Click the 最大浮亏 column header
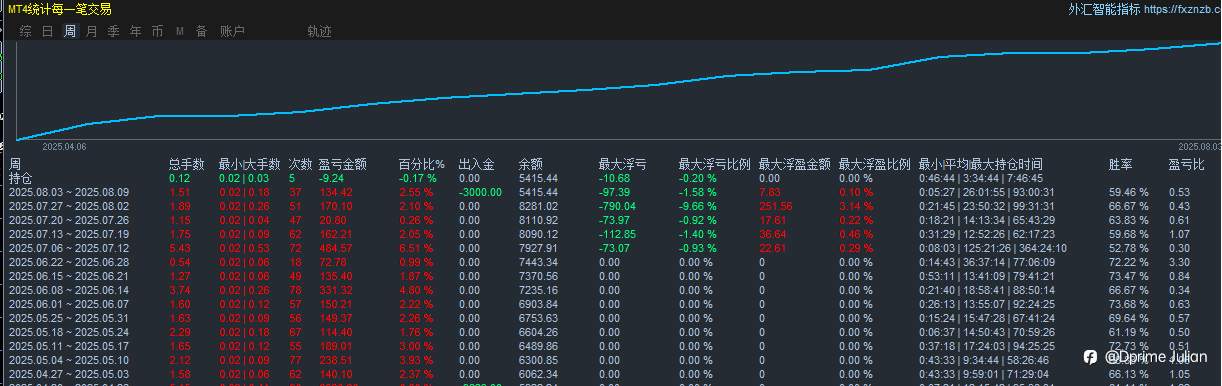 click(x=622, y=164)
